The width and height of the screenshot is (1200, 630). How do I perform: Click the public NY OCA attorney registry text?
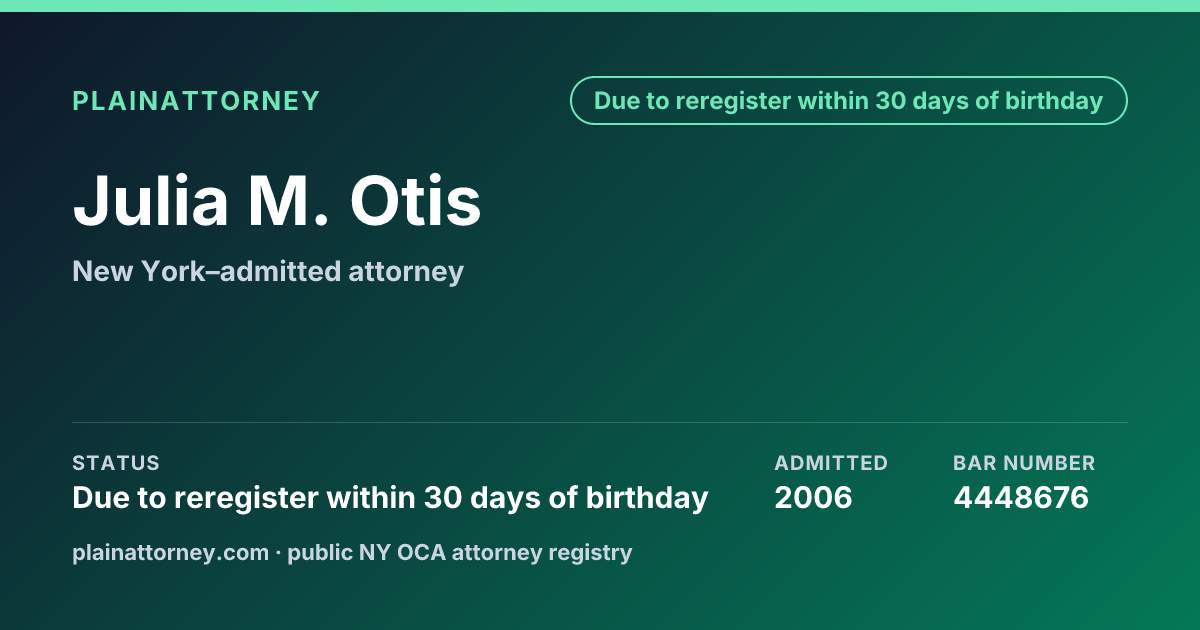click(460, 552)
